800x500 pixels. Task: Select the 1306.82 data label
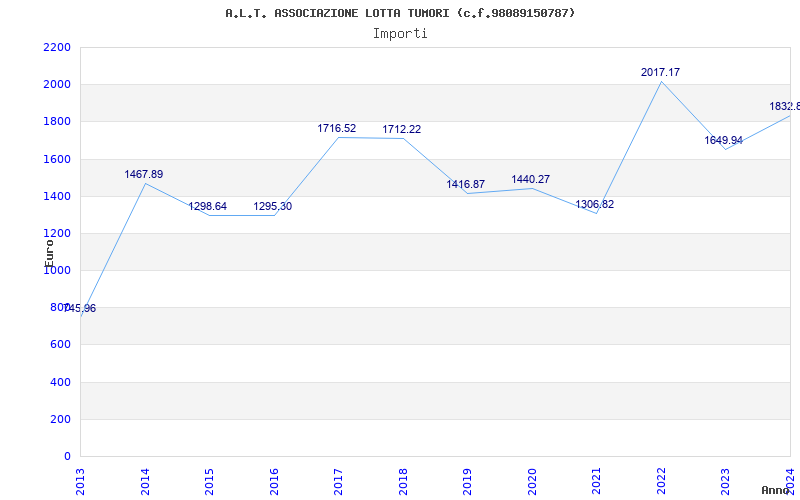(594, 205)
